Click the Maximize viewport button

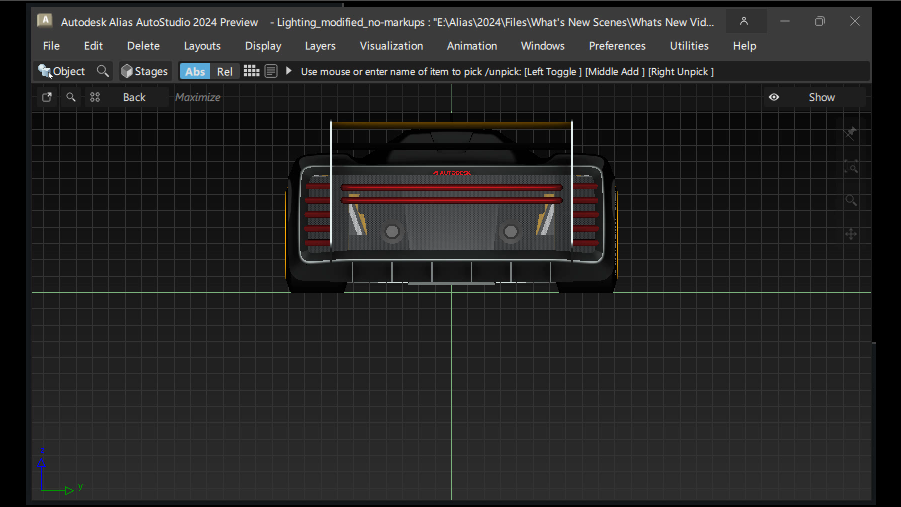tap(197, 97)
